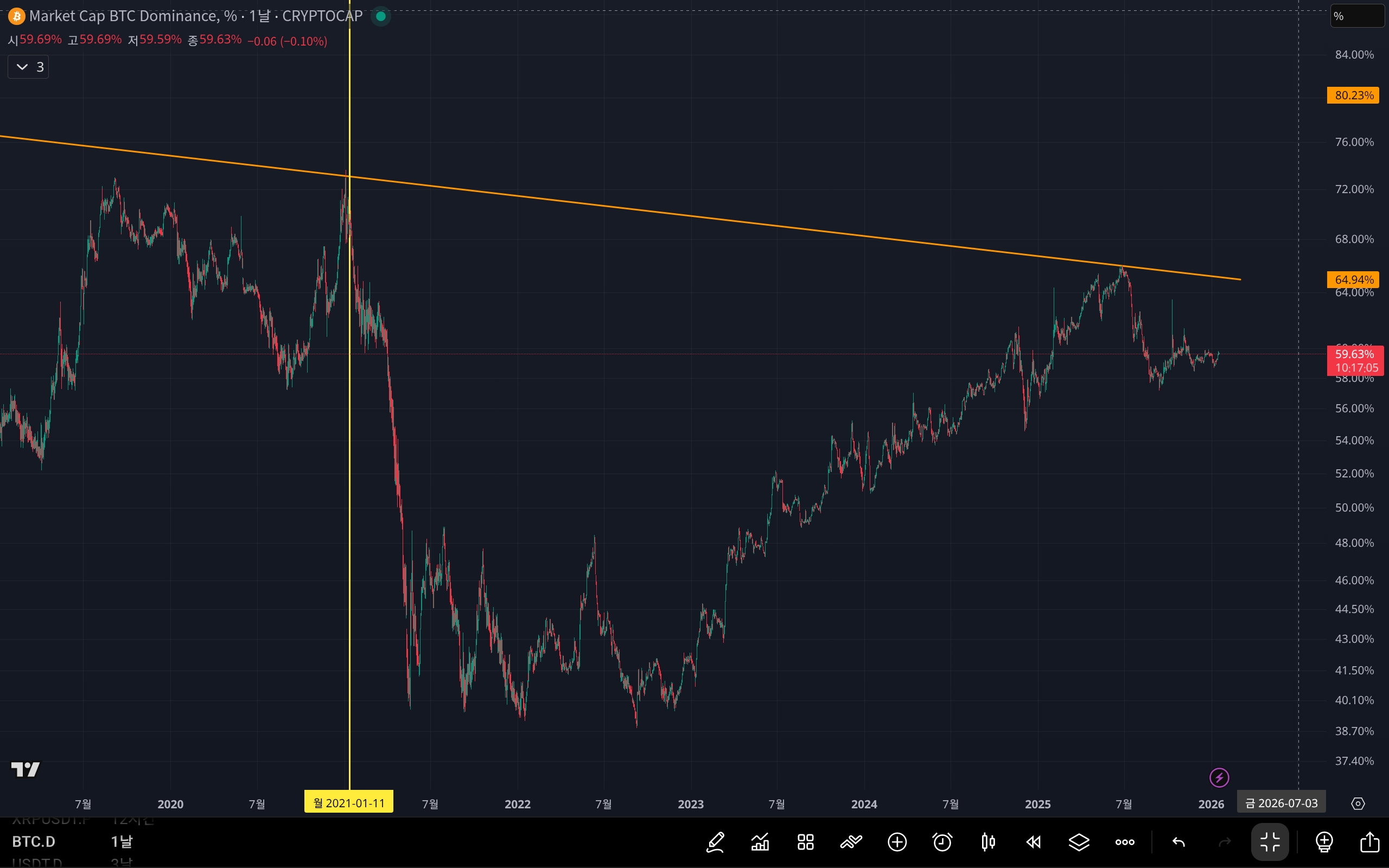The image size is (1389, 868).
Task: Click the 2022 label on the time axis
Action: pos(517,805)
